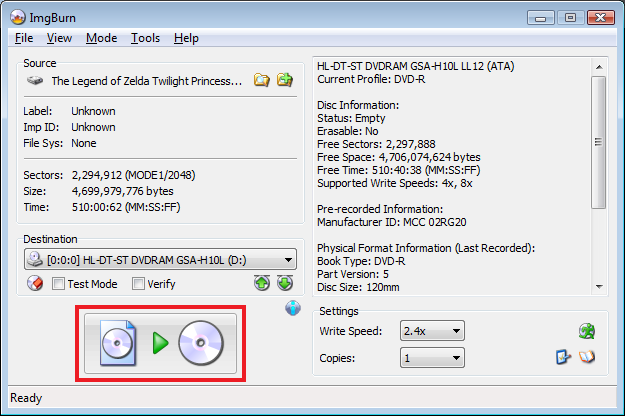This screenshot has width=625, height=416.
Task: Click the disc info vertical scrollbar thumb
Action: (x=599, y=142)
